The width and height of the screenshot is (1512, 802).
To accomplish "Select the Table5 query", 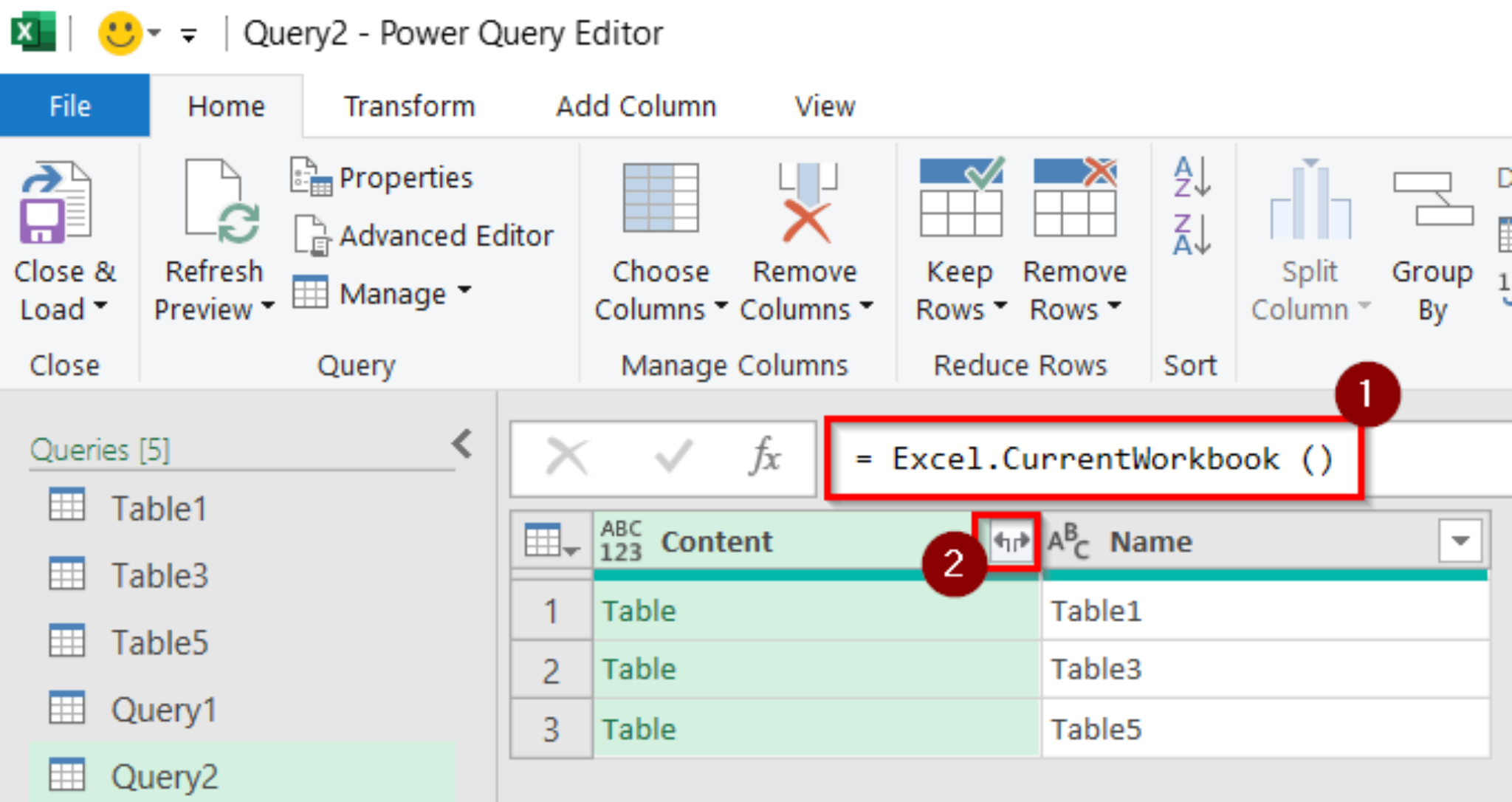I will 242,642.
